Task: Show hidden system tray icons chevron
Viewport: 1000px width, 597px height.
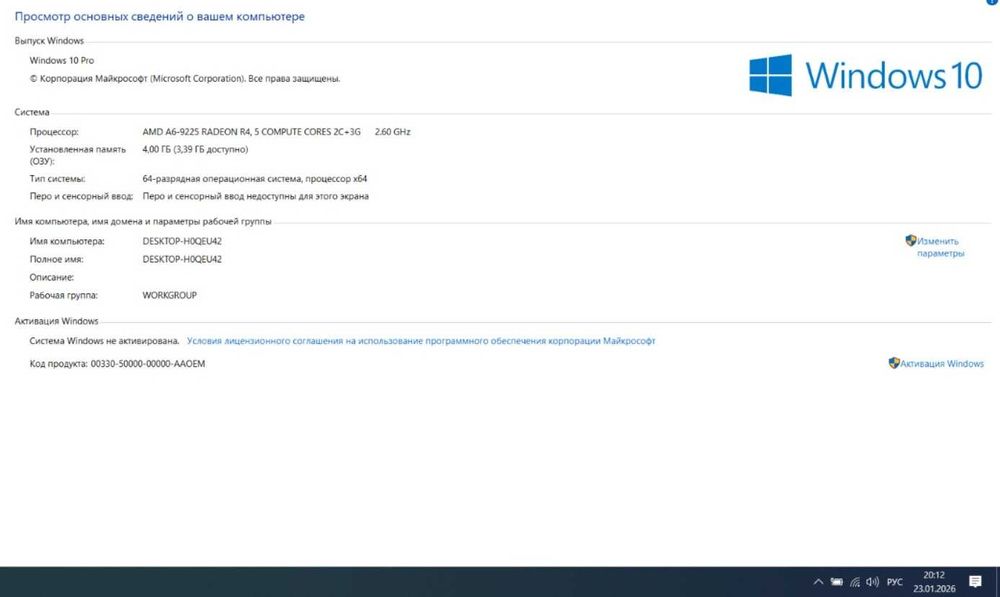Action: pos(818,582)
